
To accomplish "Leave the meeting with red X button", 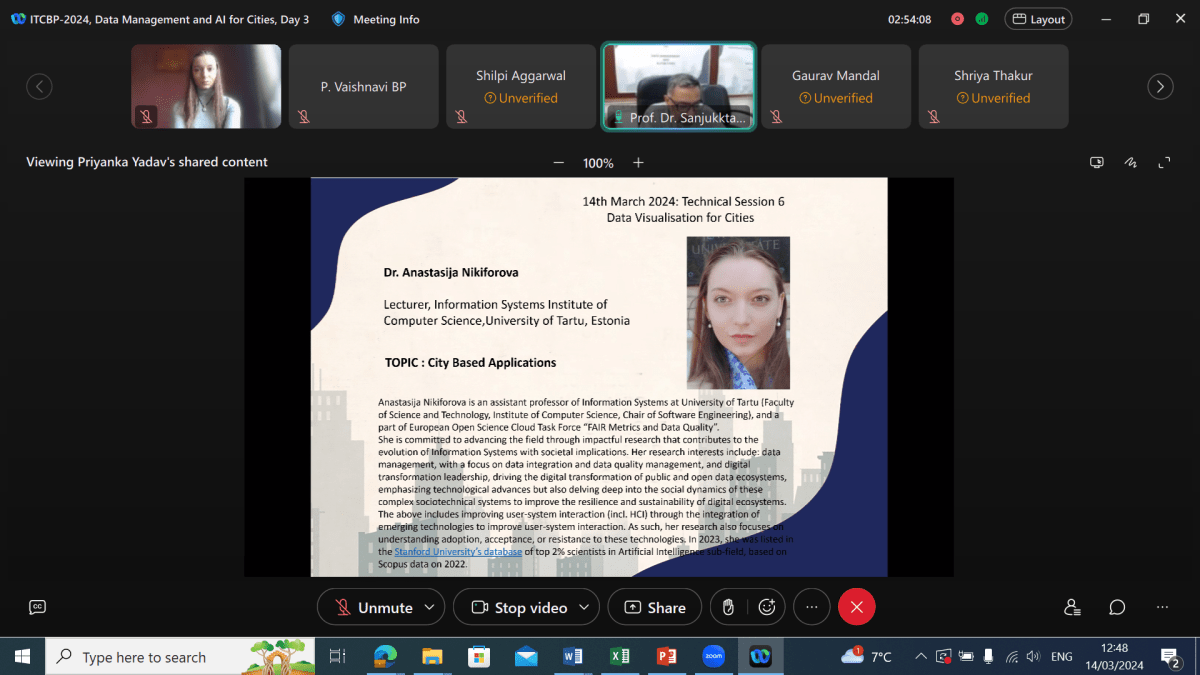I will coord(856,606).
